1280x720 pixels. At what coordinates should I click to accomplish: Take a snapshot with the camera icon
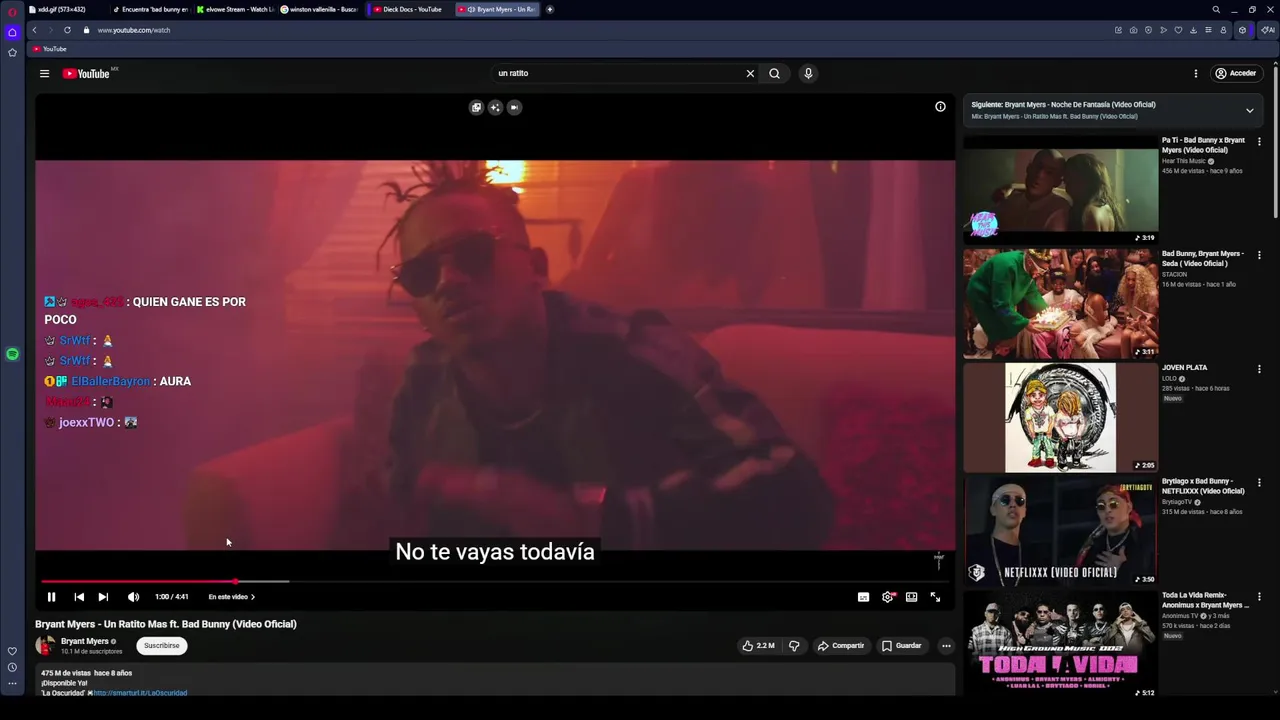(x=1133, y=30)
